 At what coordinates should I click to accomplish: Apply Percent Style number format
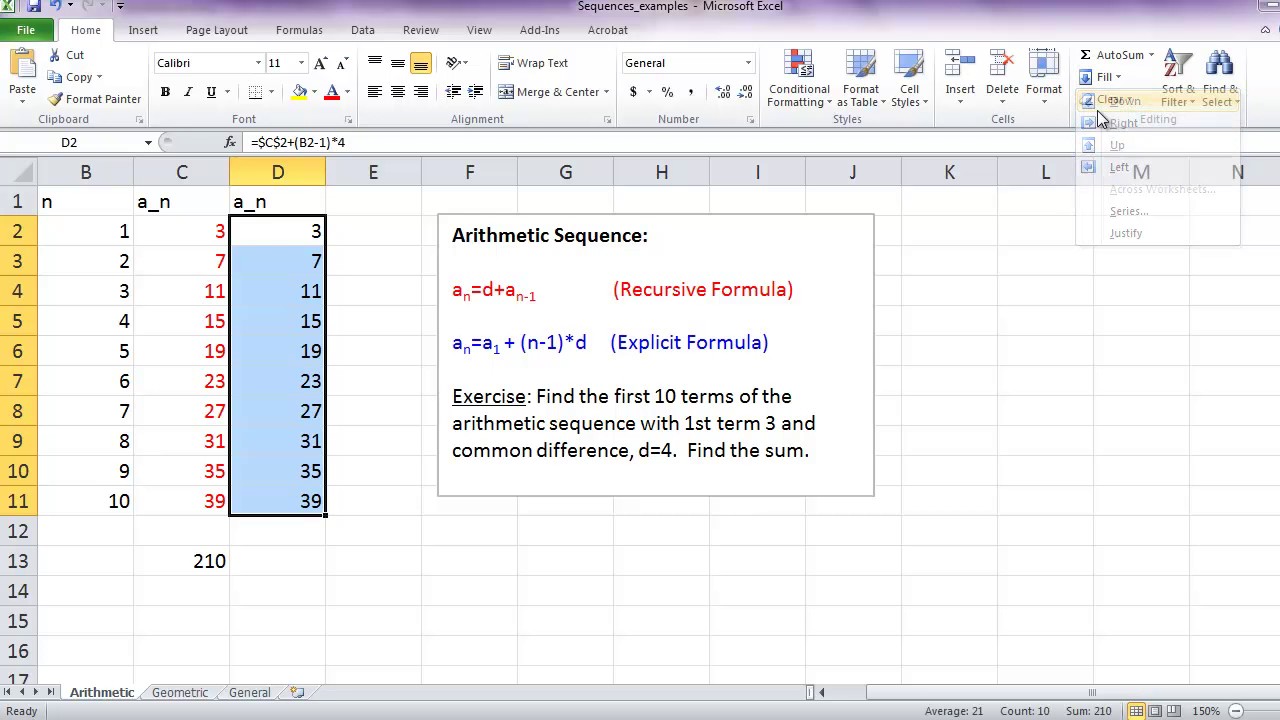coord(667,92)
